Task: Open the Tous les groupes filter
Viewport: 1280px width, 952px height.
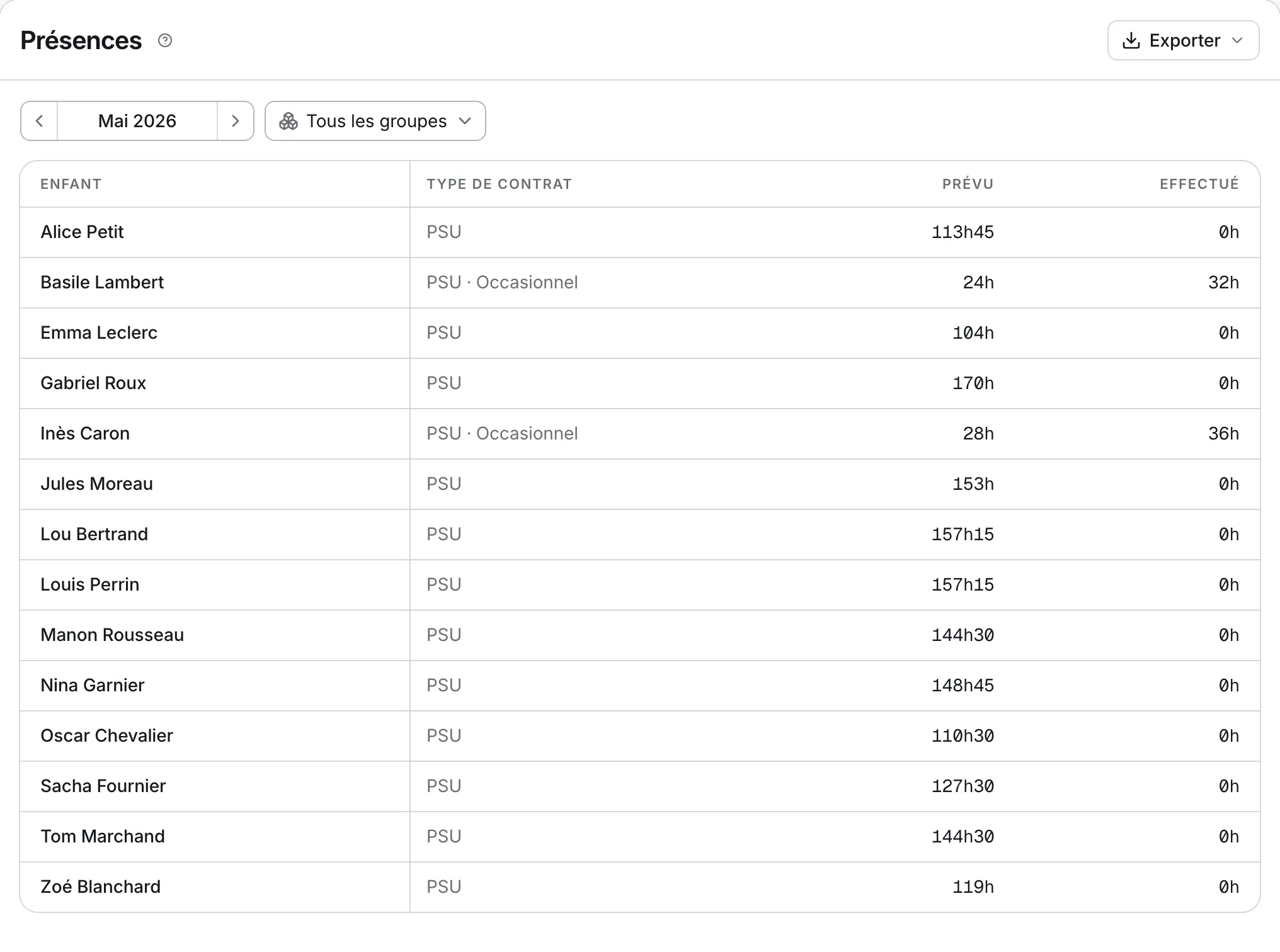Action: coord(375,121)
